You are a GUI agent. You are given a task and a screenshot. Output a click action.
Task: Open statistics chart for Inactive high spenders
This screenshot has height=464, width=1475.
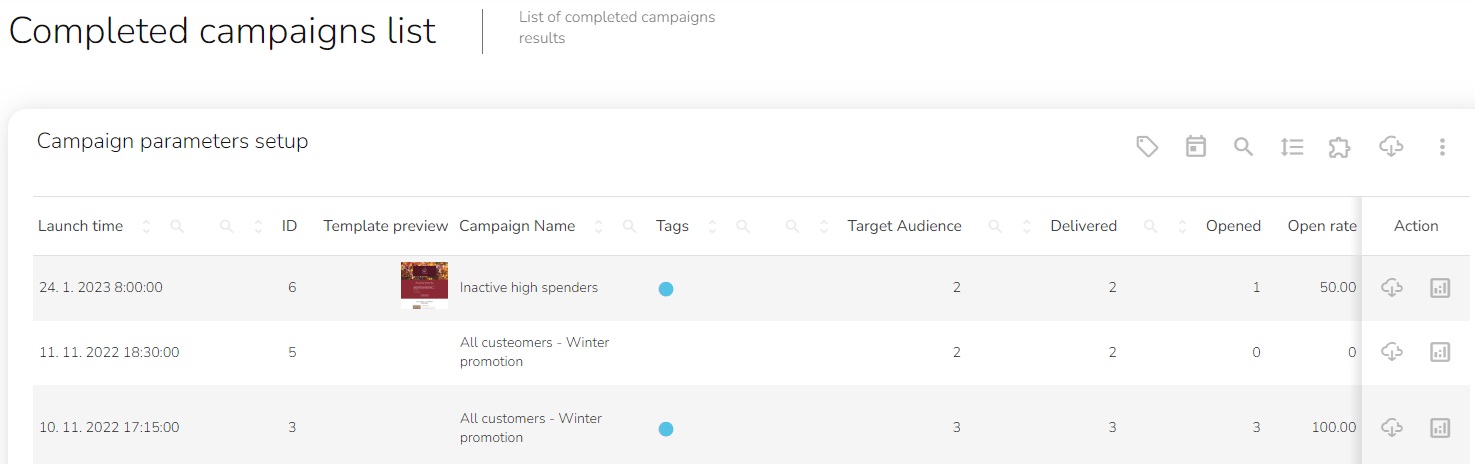[1439, 288]
